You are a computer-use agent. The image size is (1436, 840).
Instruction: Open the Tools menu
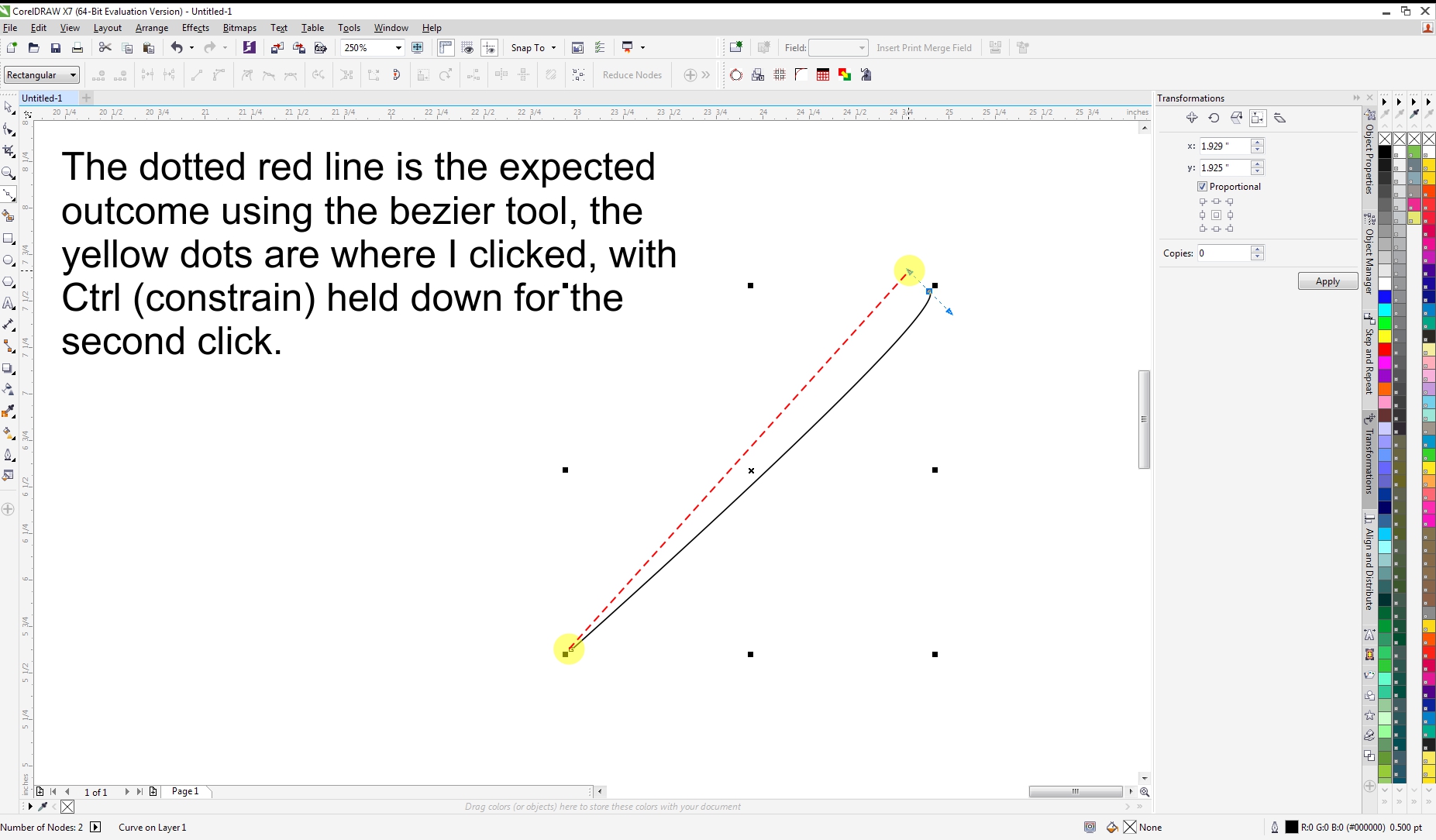coord(349,28)
